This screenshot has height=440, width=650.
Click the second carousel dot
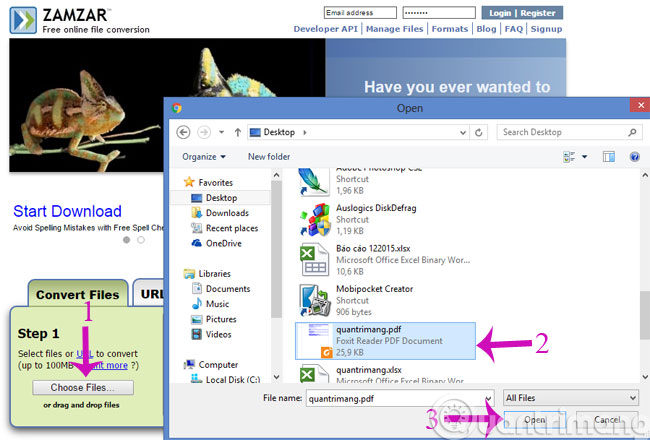pos(141,240)
